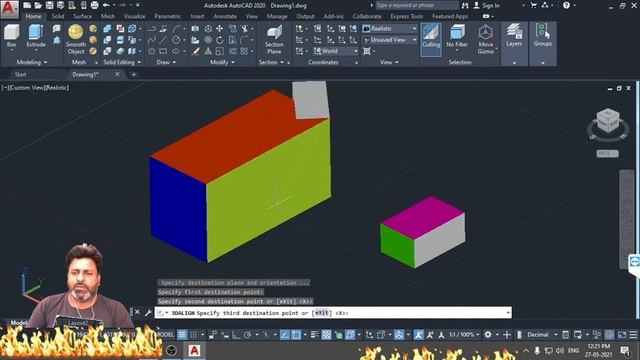Expand the Modify panel

point(222,62)
